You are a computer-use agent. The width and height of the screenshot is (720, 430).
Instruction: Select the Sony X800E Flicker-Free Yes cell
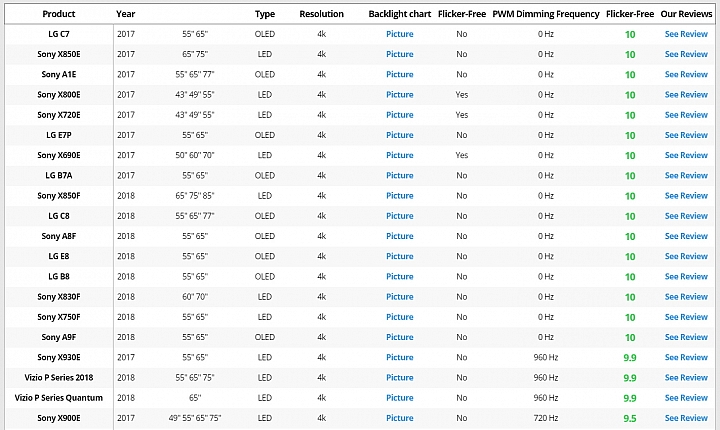coord(461,95)
